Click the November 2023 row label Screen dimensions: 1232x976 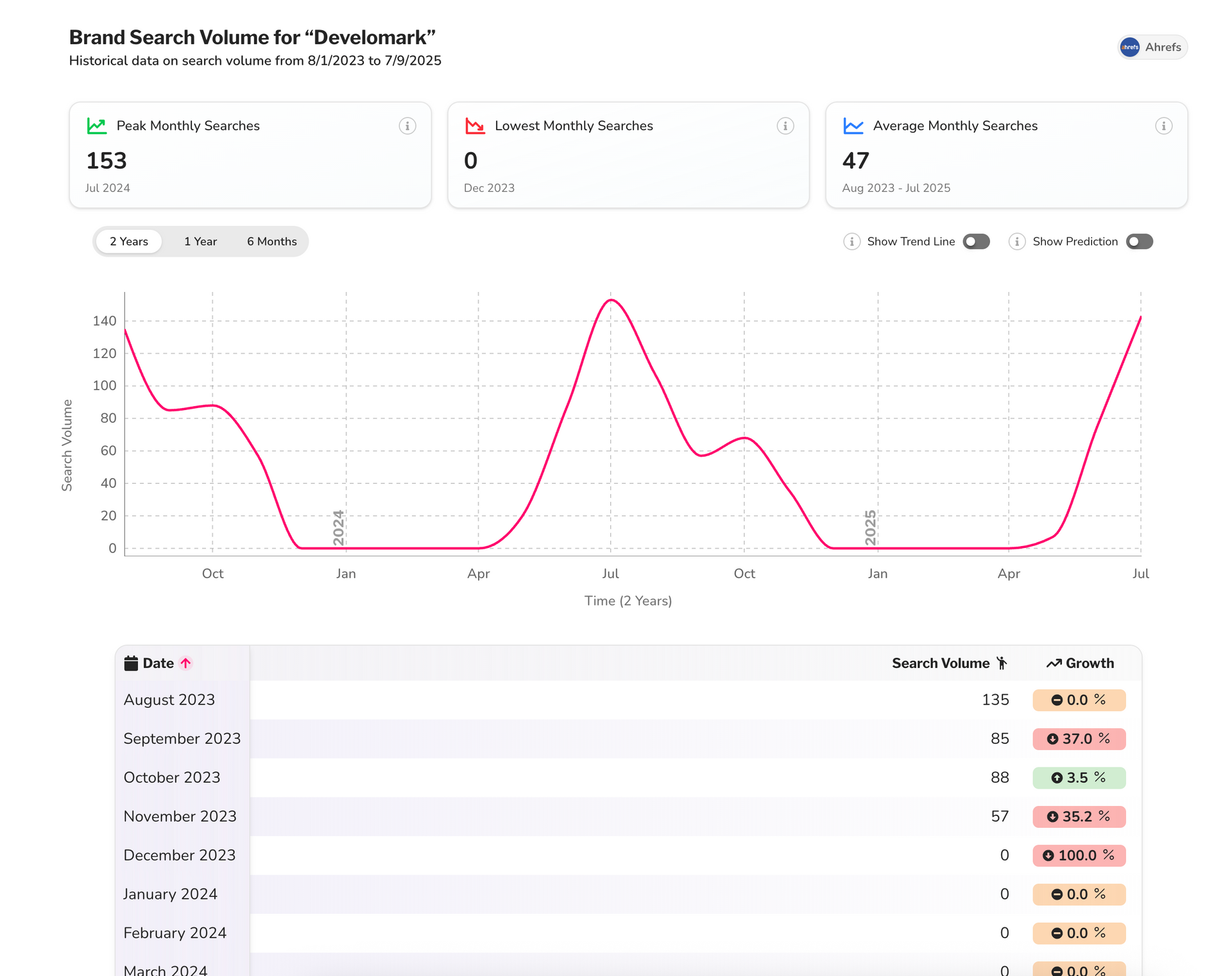coord(180,816)
